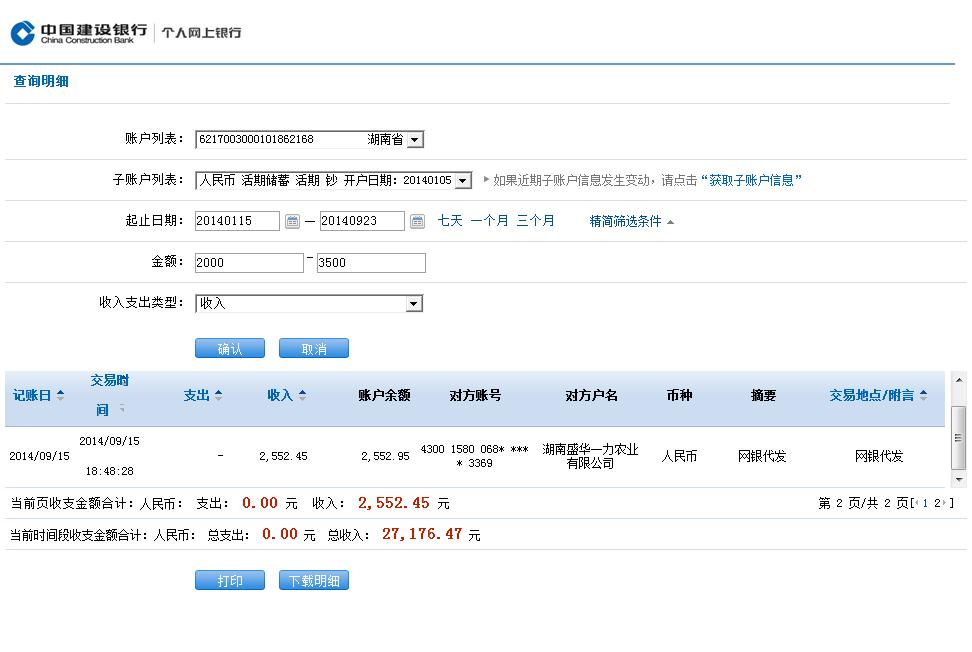Go to page 1 in pager

(925, 503)
